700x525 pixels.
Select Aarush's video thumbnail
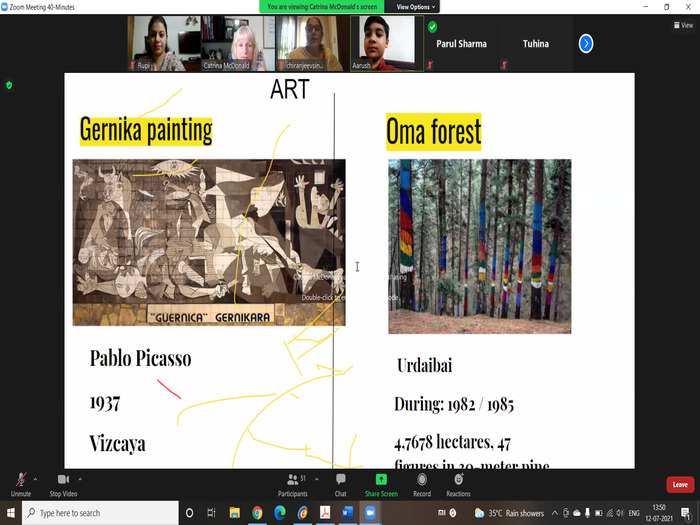387,43
